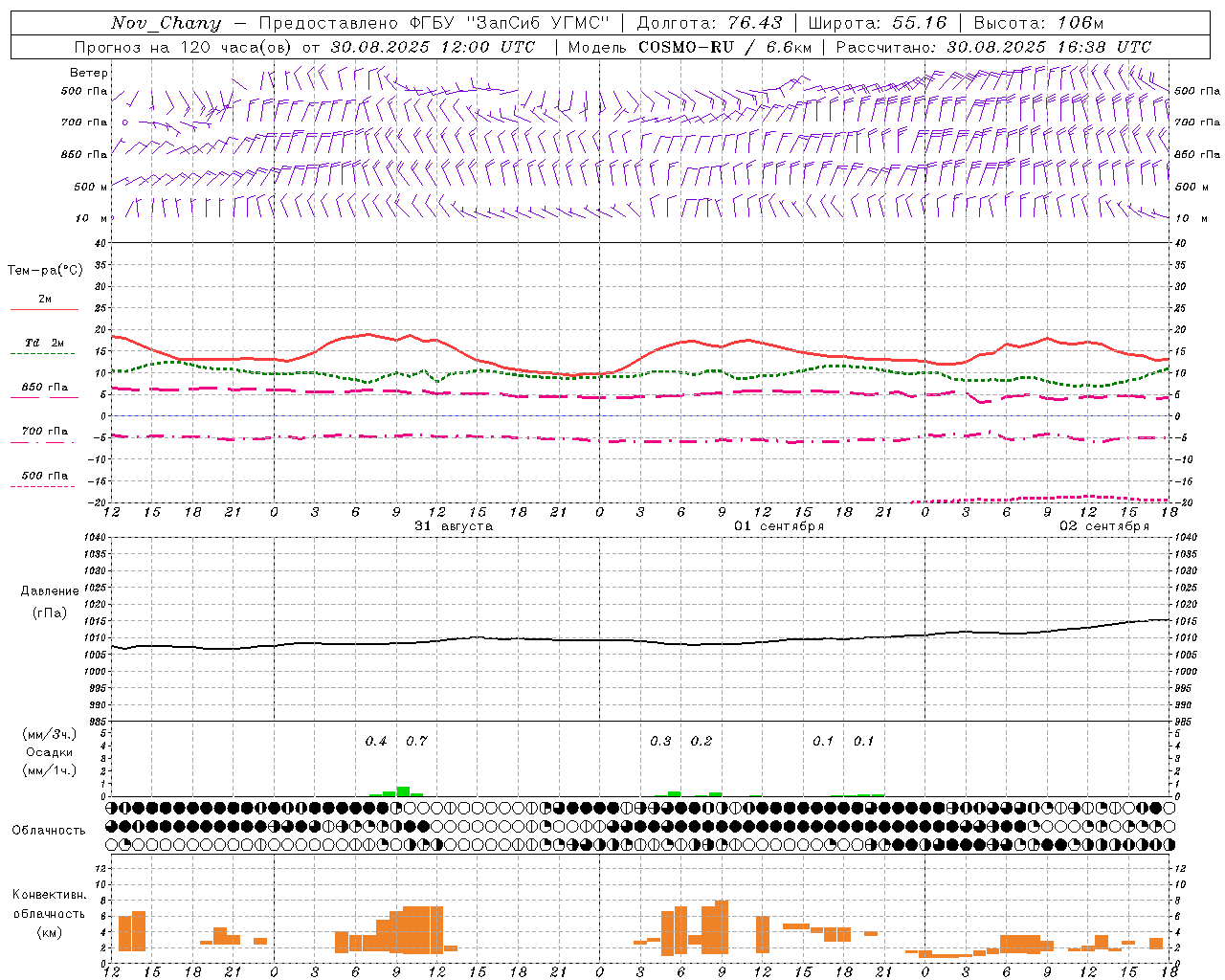This screenshot has height=980, width=1225.
Task: Click the 500 гПа temperature legend entry
Action: [x=44, y=478]
